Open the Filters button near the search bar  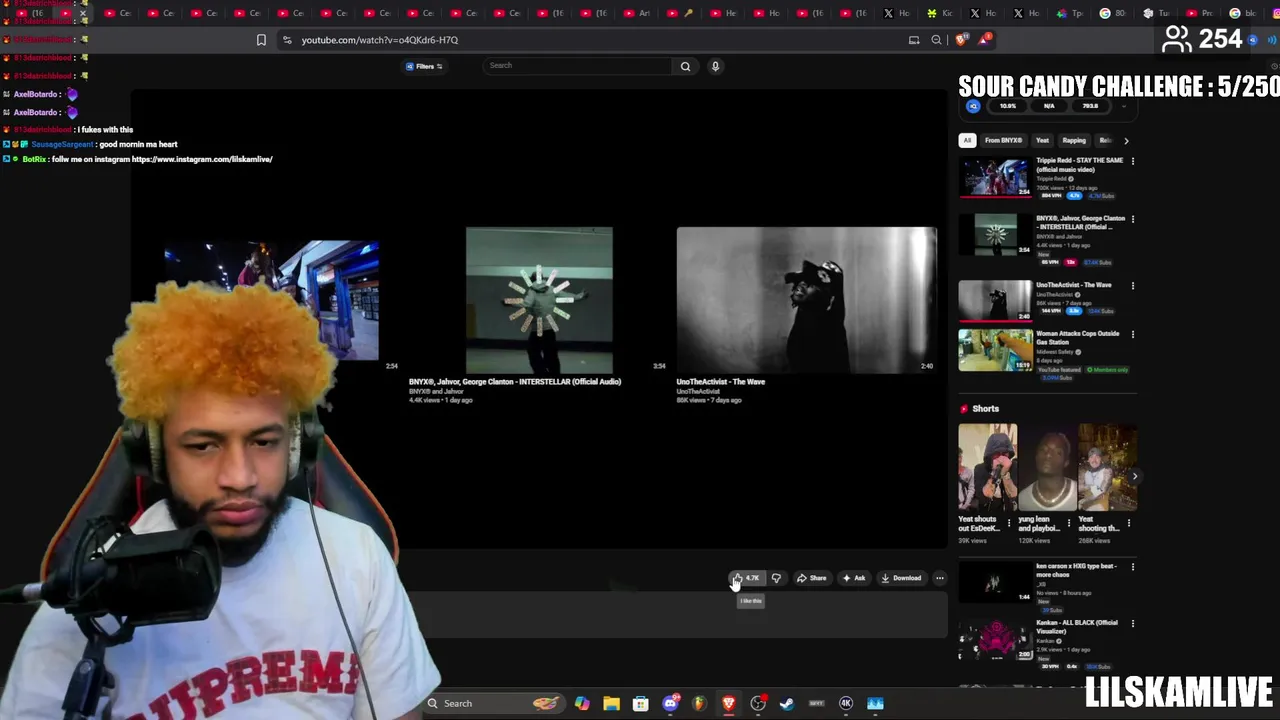click(x=424, y=66)
